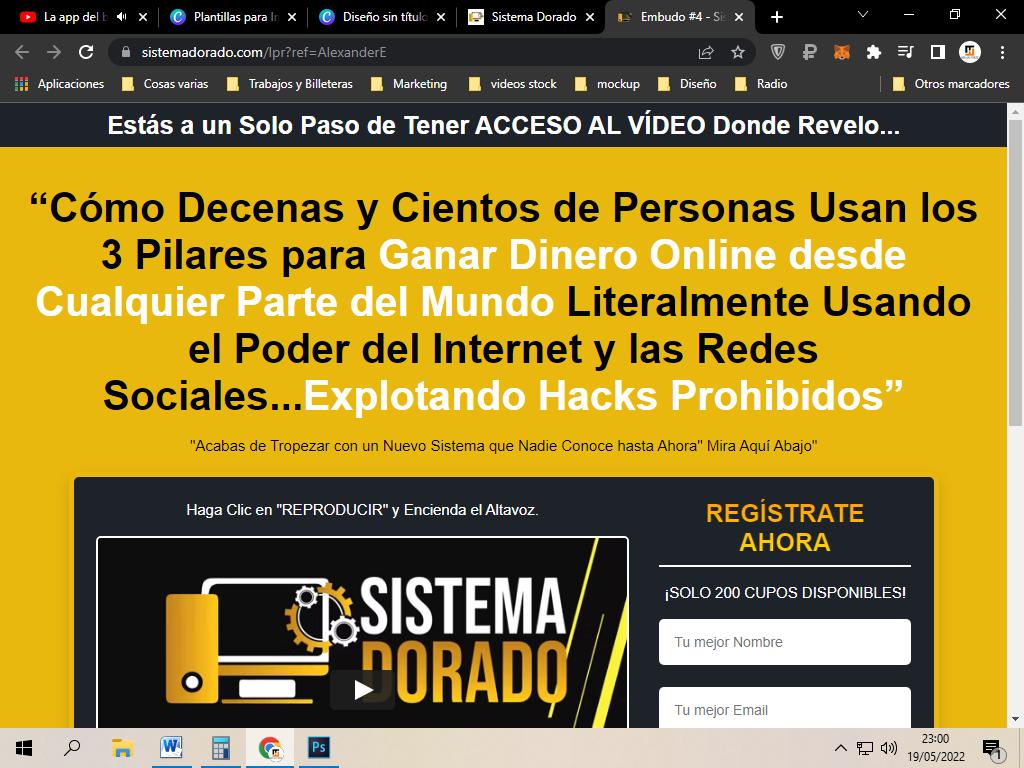Bookmark this page with the star icon

point(738,52)
